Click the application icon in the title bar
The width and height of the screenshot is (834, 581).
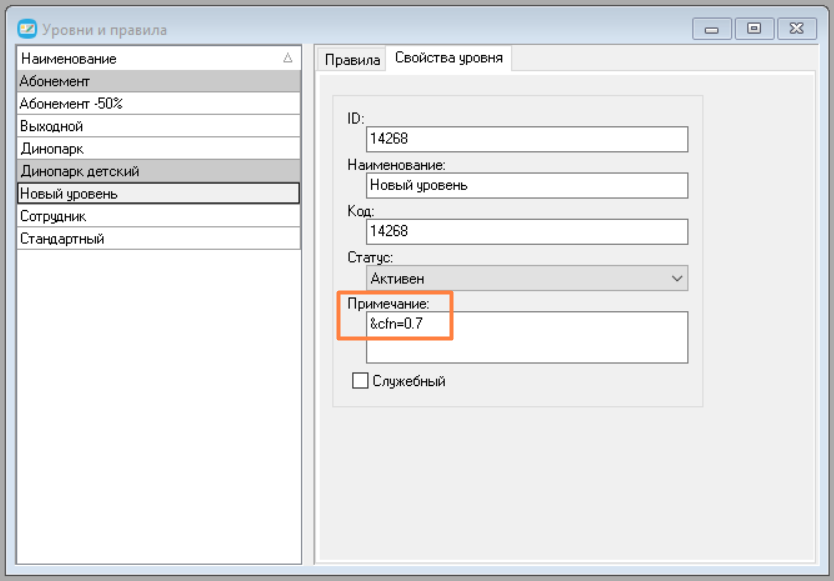[27, 29]
